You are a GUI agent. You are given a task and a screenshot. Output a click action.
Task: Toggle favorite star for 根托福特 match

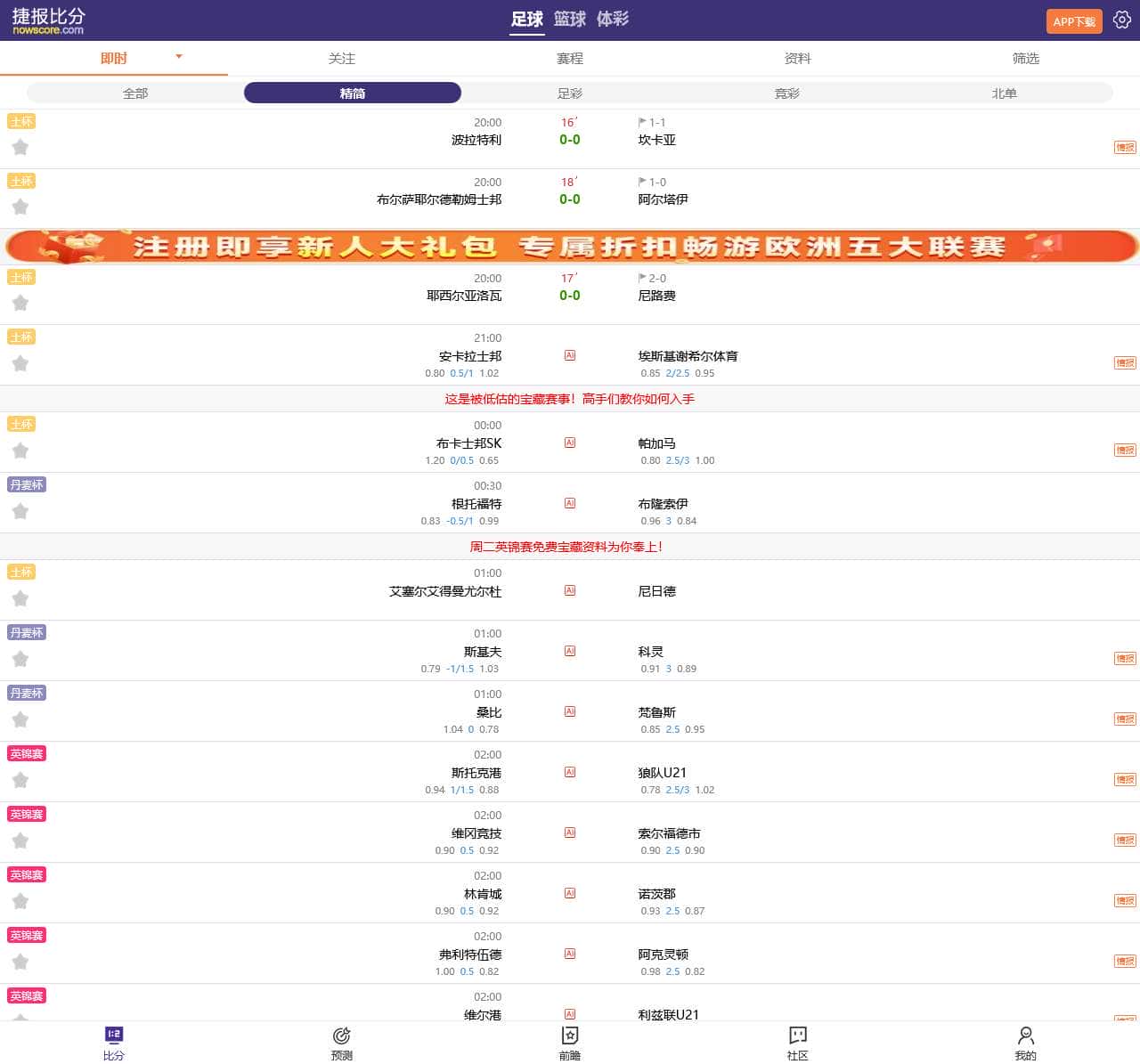20,511
